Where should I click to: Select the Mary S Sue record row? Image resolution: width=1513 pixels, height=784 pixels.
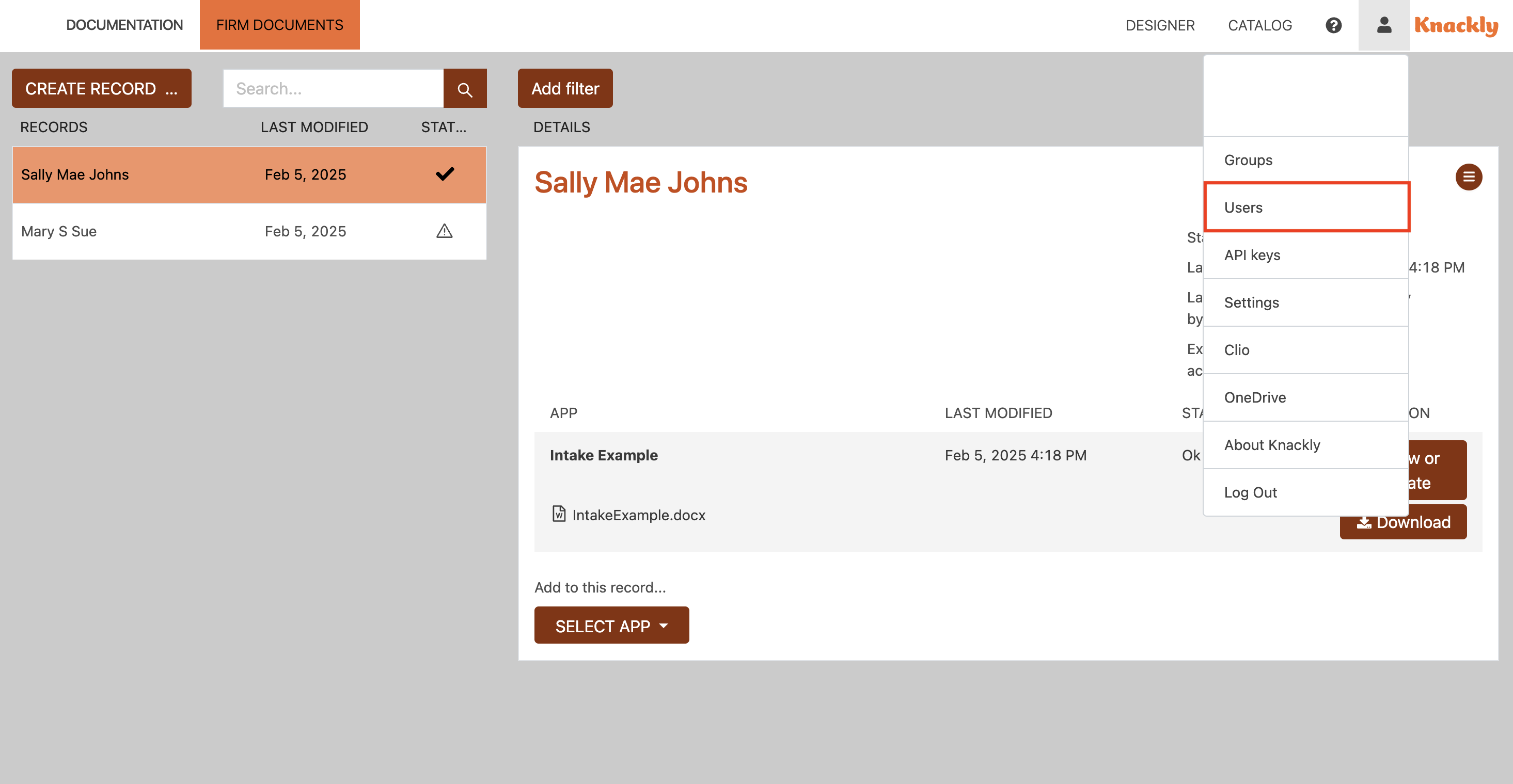coord(249,231)
